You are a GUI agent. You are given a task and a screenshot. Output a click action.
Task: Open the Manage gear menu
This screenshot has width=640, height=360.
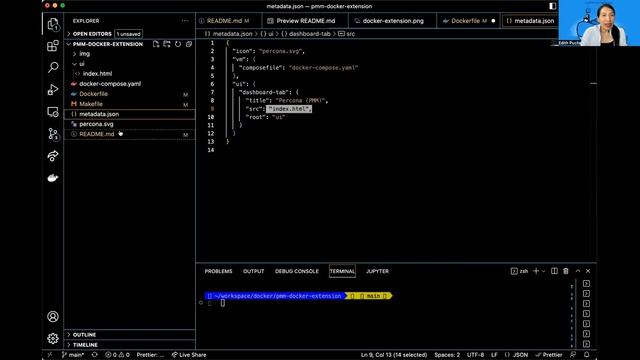coord(53,338)
